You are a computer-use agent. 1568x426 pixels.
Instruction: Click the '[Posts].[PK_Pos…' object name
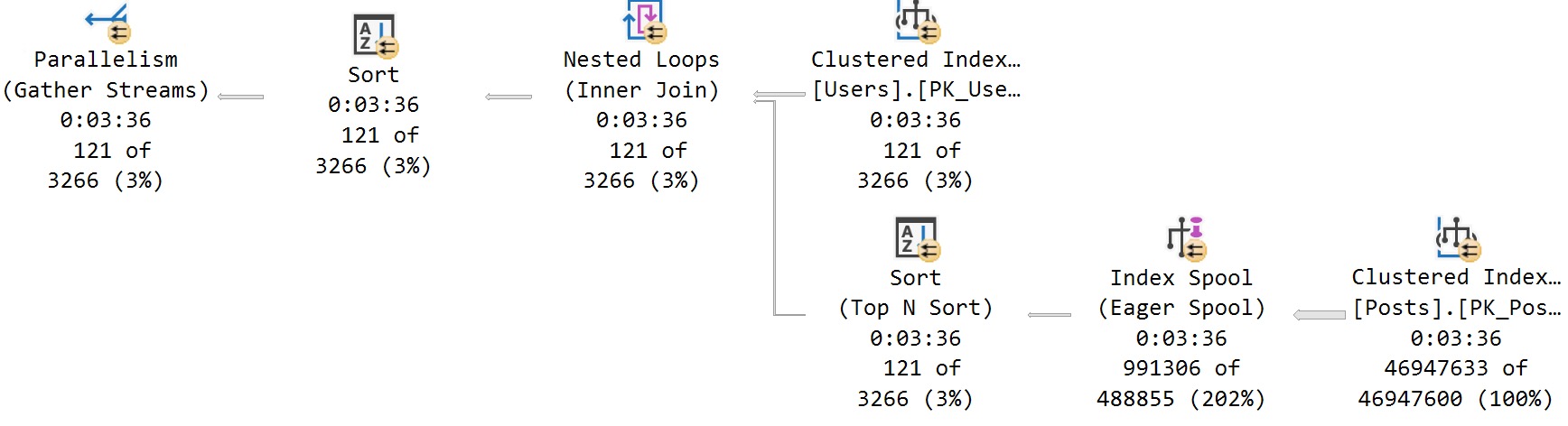coord(1456,308)
